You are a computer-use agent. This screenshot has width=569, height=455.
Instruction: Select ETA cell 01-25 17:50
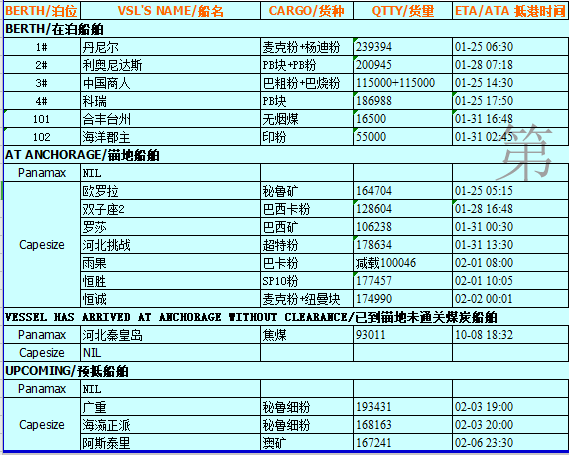point(511,101)
